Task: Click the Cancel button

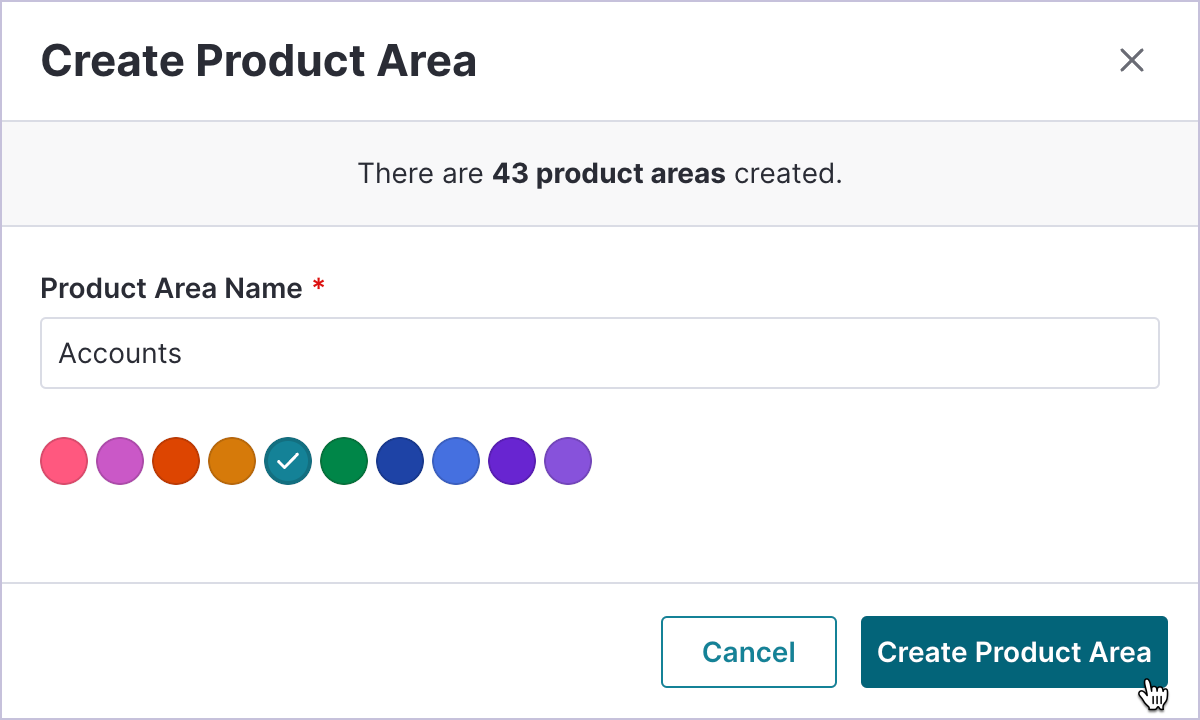Action: coord(748,652)
